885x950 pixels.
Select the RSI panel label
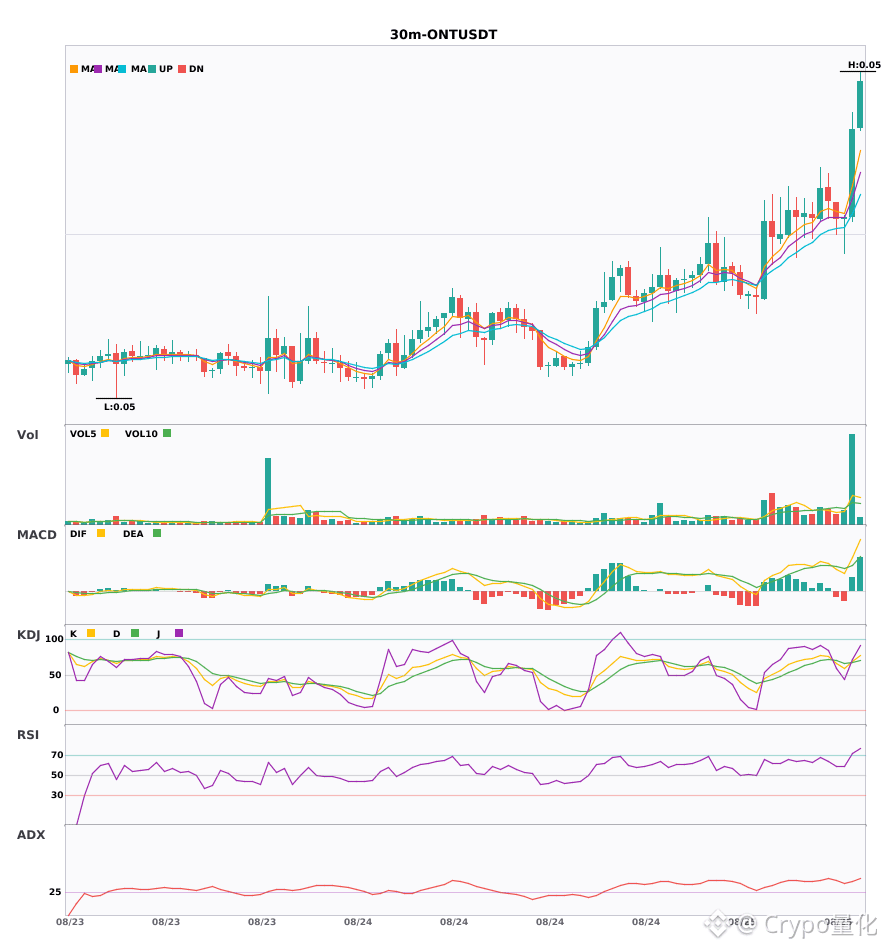tap(28, 735)
